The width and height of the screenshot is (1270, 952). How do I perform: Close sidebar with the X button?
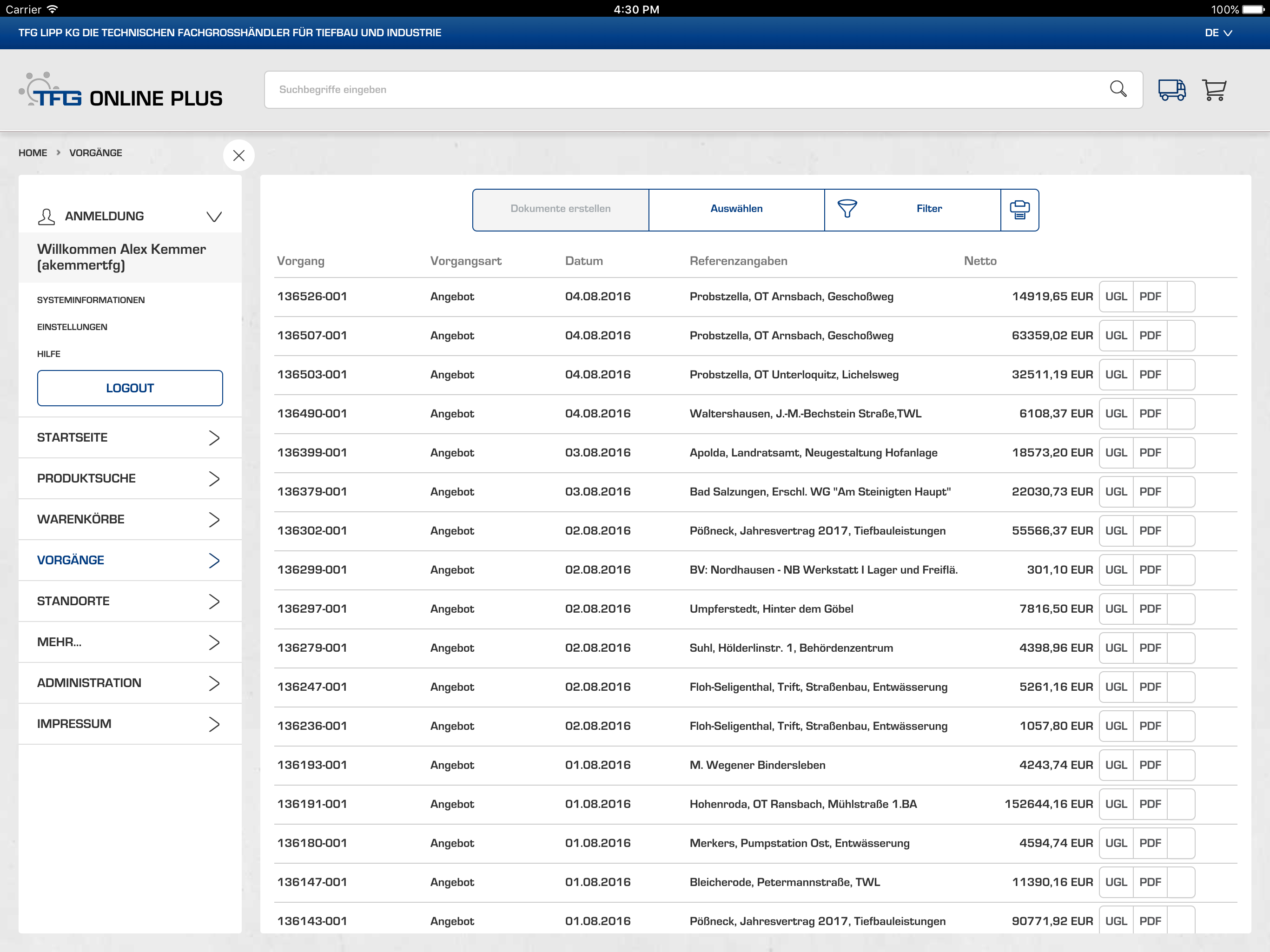point(239,155)
